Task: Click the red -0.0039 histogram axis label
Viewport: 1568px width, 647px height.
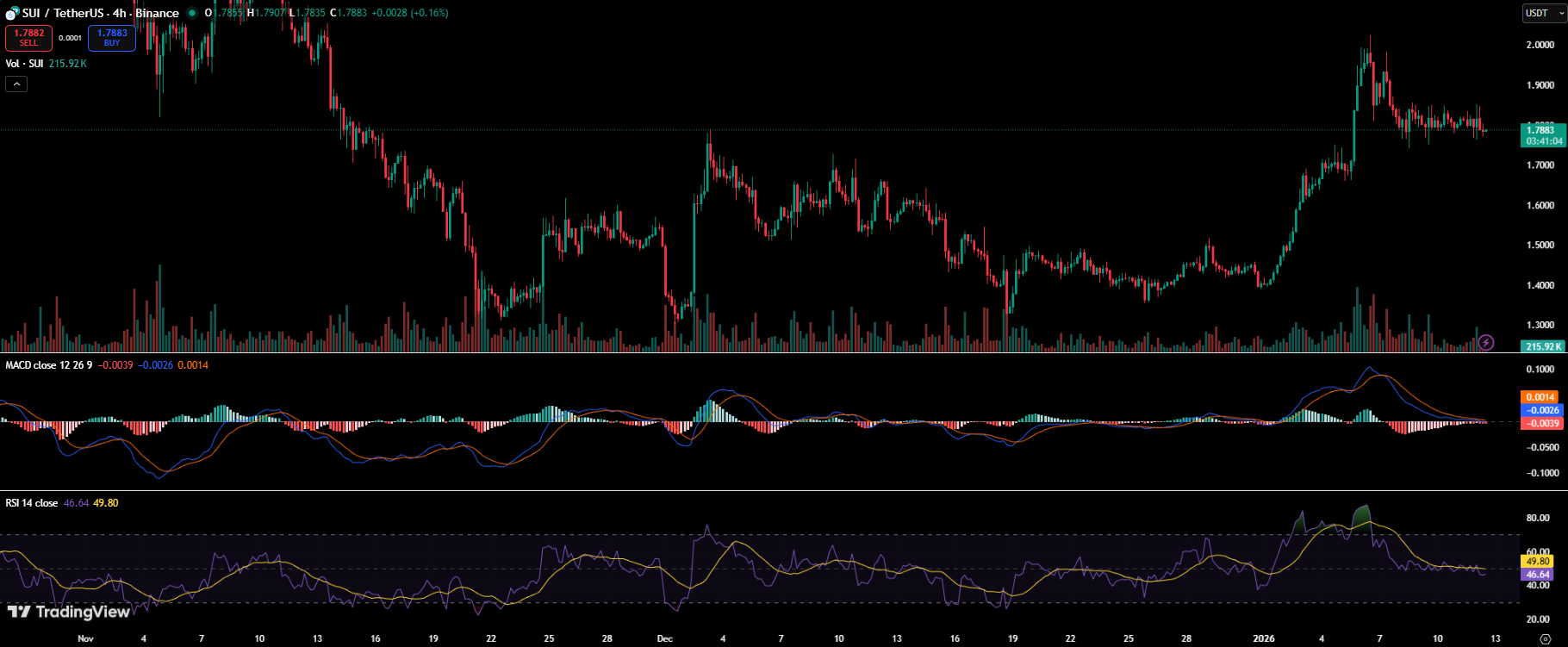Action: (1544, 423)
